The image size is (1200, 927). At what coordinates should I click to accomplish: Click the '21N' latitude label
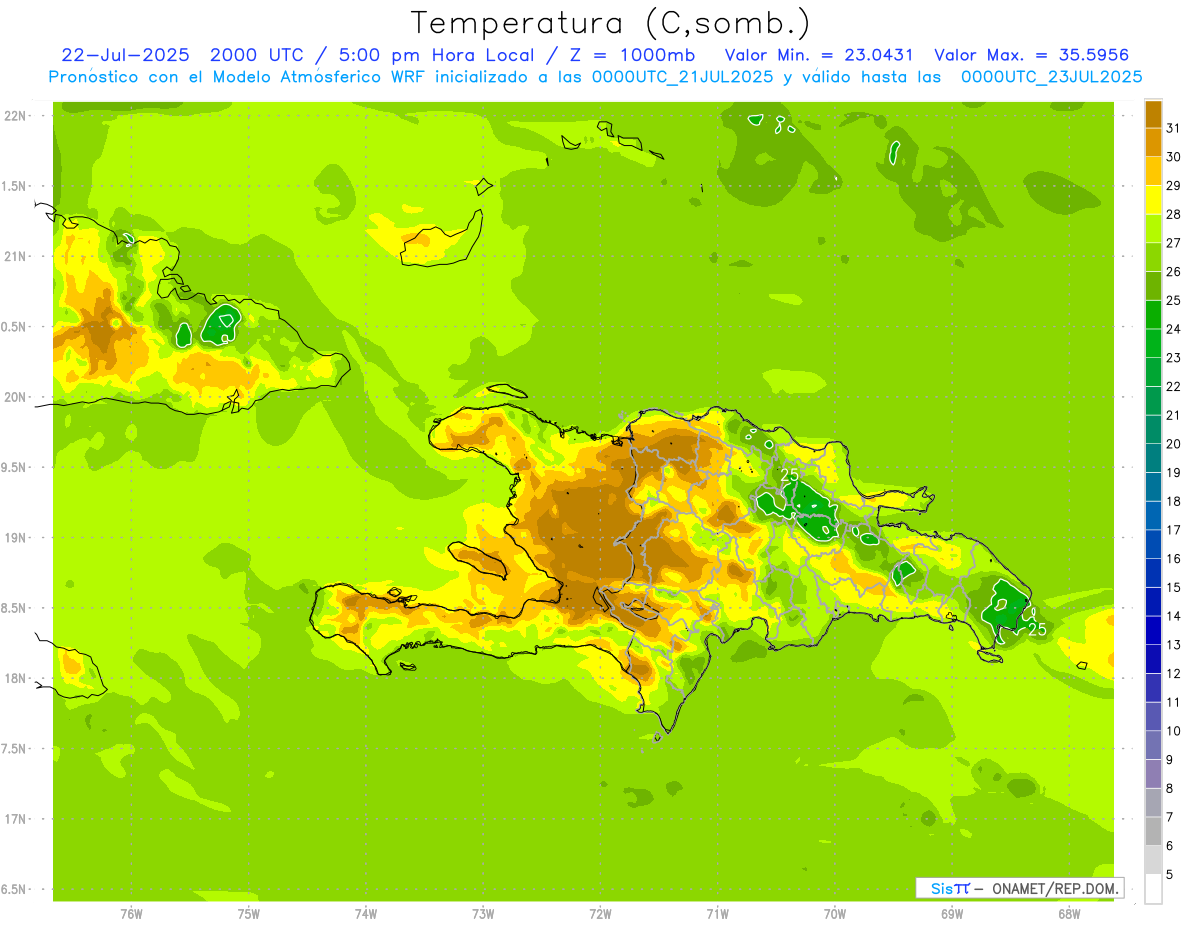16,256
